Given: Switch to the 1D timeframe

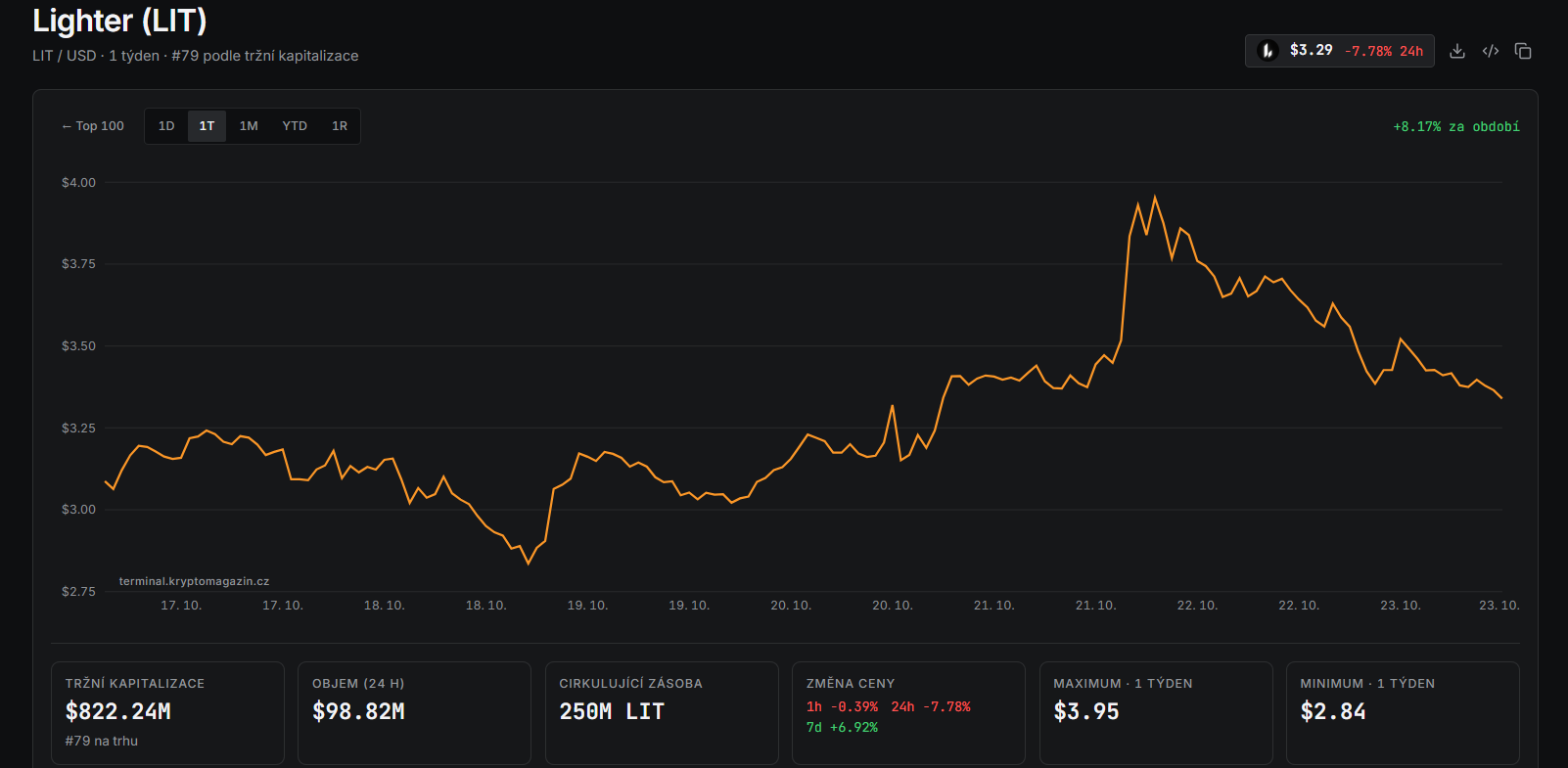Looking at the screenshot, I should point(166,126).
